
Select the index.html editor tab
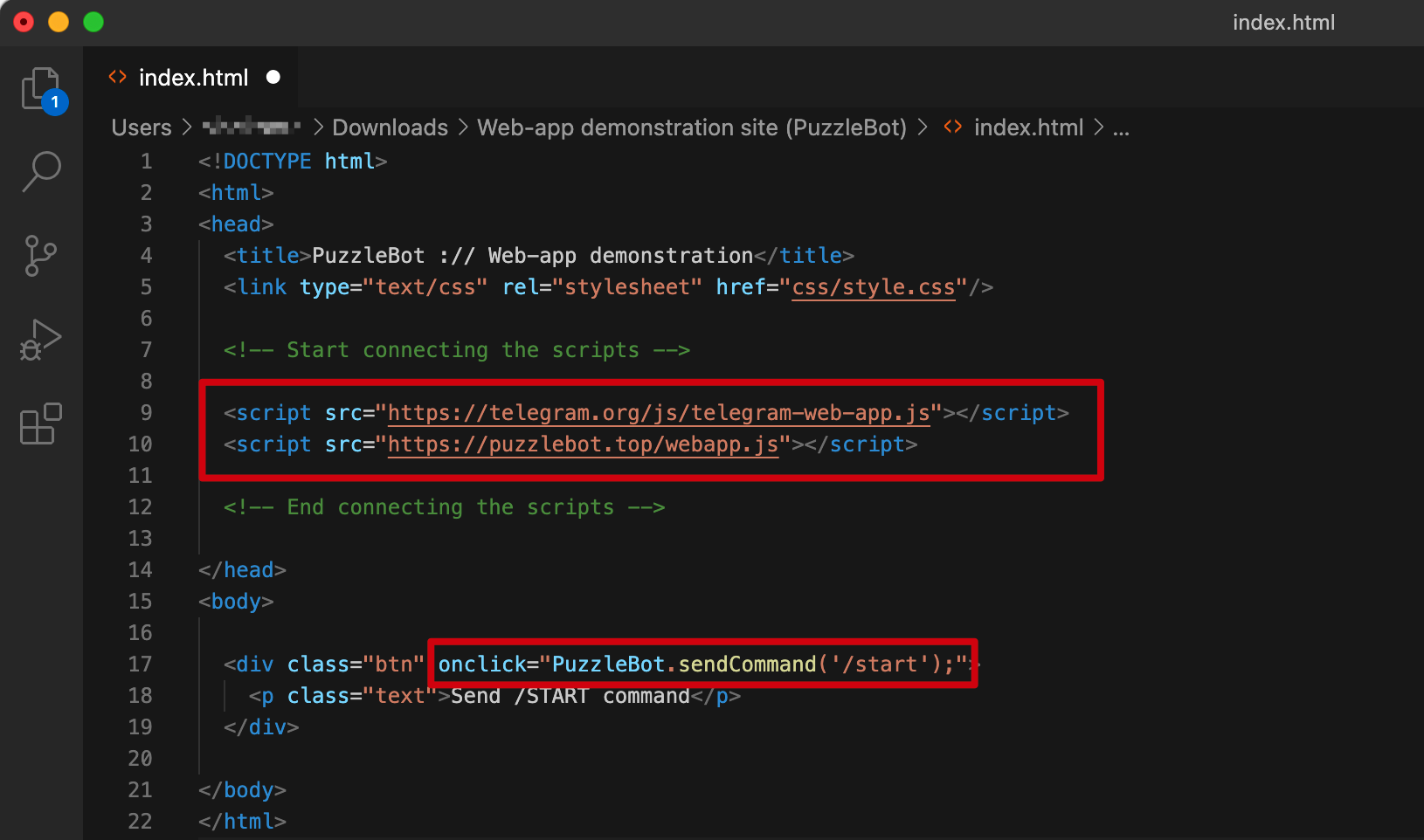point(190,77)
